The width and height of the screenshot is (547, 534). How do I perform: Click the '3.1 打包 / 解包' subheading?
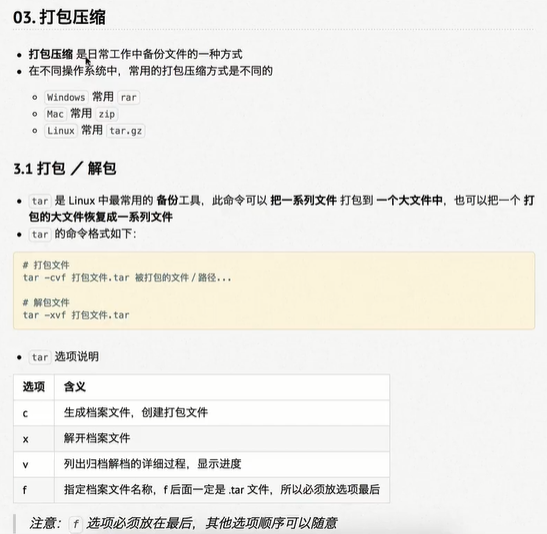65,169
